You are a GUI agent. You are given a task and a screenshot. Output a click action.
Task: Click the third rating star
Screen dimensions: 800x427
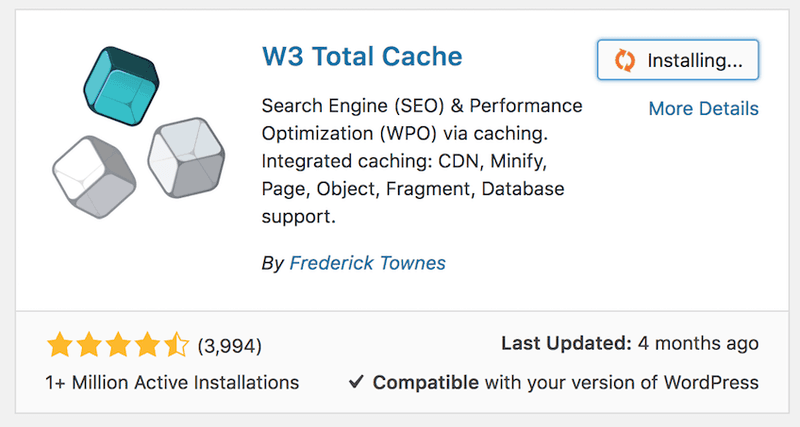[117, 346]
